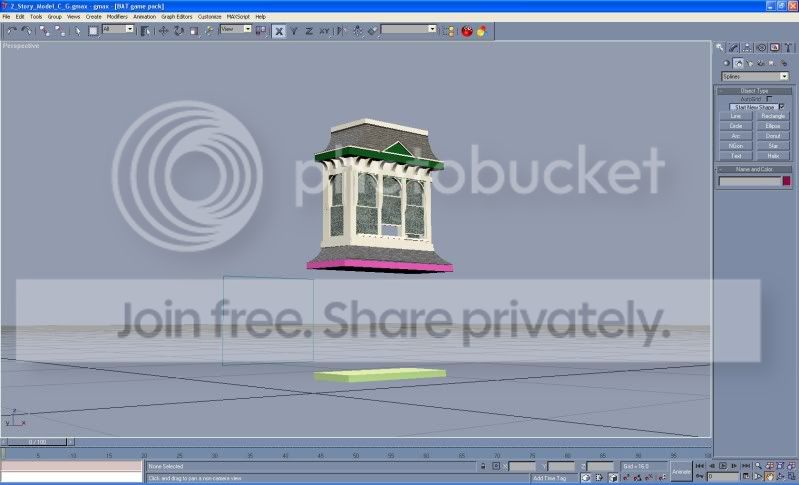Click the Ellipse shape button

[773, 126]
